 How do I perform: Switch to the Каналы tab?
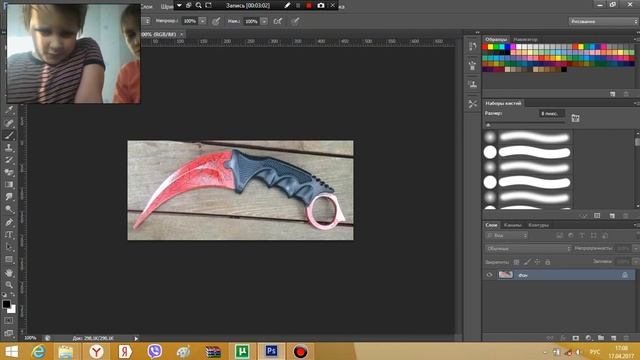coord(512,225)
